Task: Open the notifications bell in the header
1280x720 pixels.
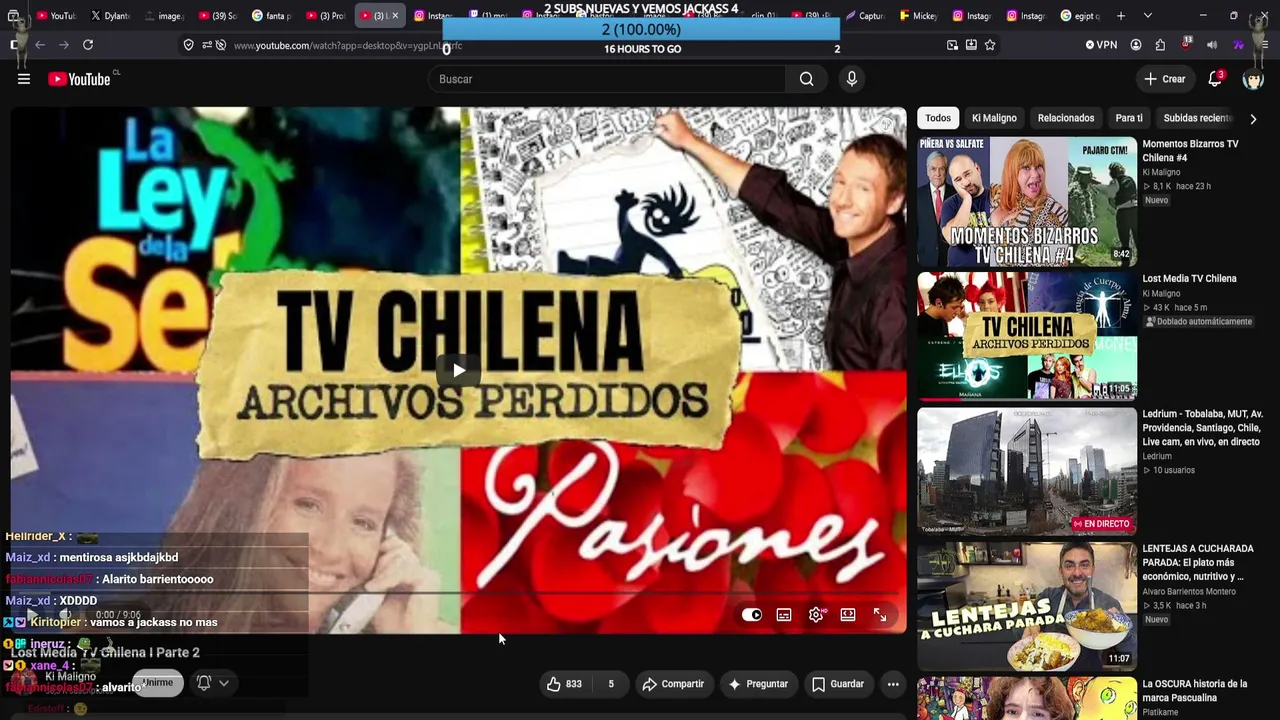Action: click(1215, 79)
